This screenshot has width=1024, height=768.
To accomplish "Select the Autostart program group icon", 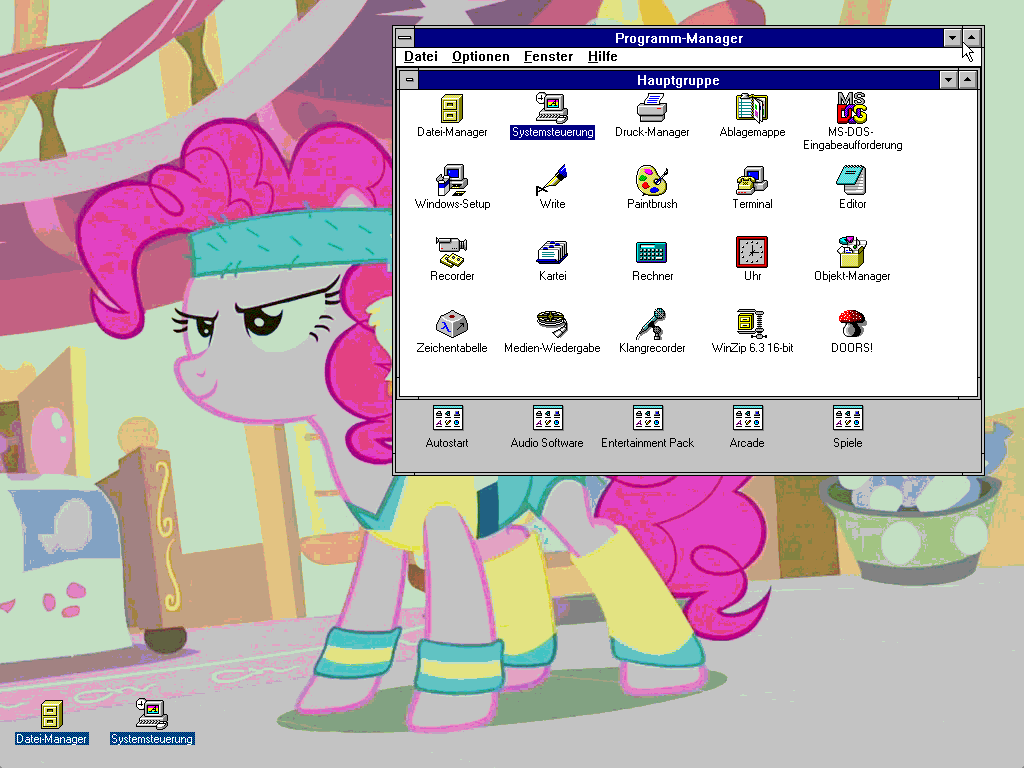I will tap(447, 418).
